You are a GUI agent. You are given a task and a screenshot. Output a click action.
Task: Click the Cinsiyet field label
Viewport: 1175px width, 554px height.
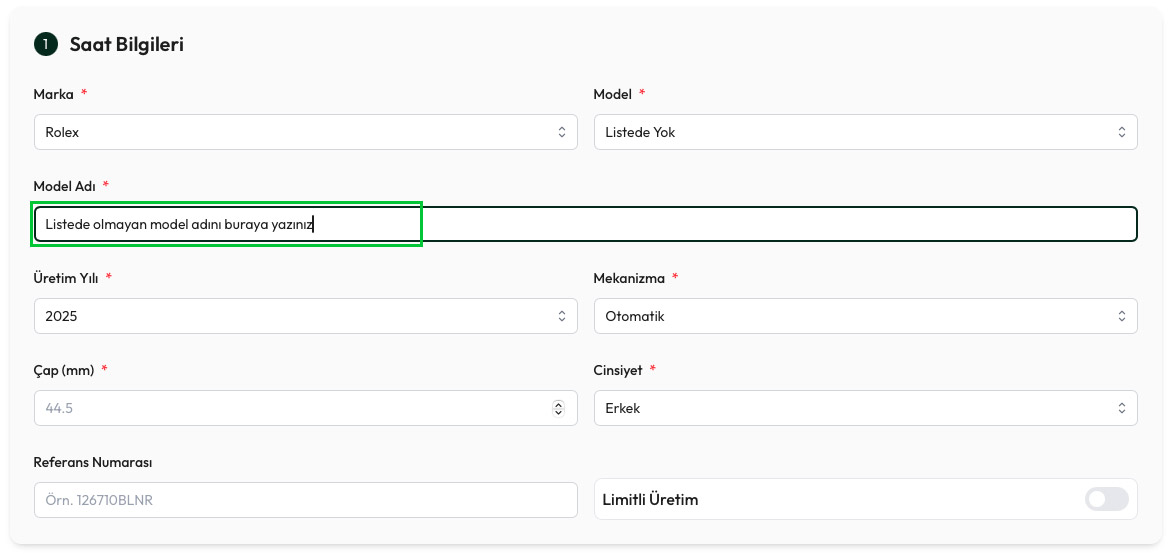point(618,370)
